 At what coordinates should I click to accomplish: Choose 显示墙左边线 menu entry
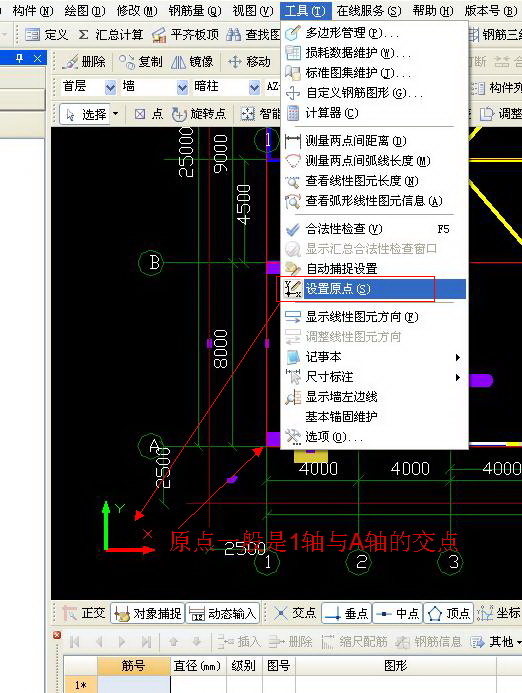pyautogui.click(x=373, y=397)
